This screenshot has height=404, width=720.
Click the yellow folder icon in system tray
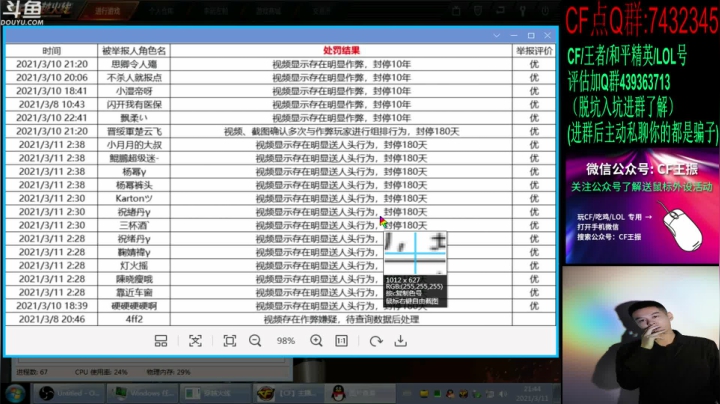pos(424,394)
